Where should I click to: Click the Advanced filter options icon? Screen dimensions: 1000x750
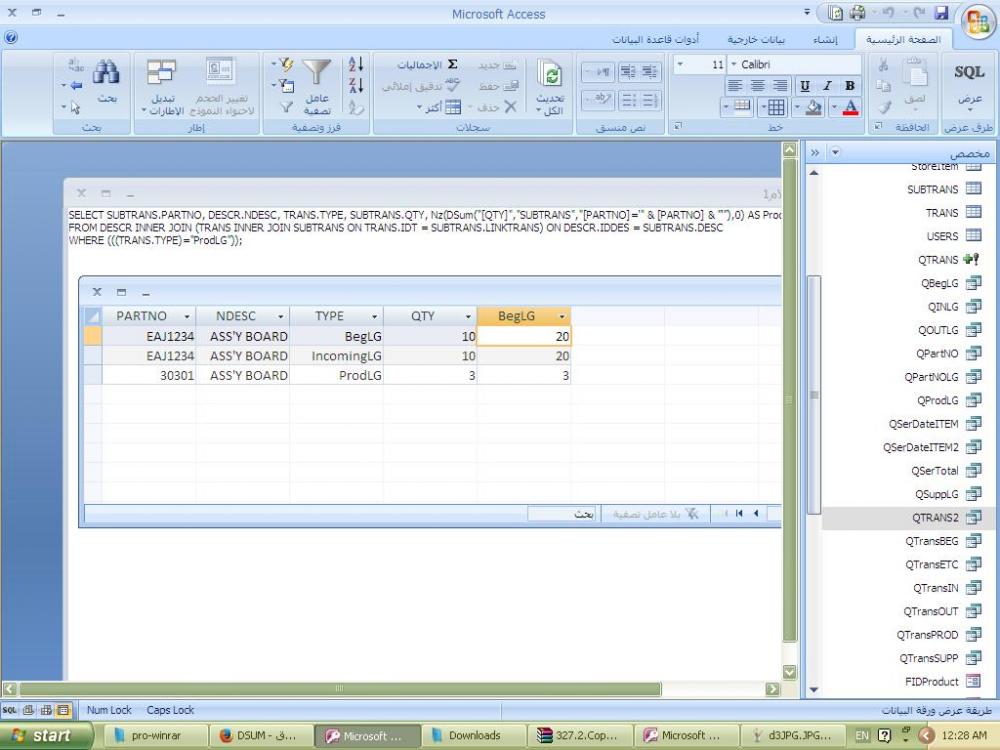[x=286, y=85]
